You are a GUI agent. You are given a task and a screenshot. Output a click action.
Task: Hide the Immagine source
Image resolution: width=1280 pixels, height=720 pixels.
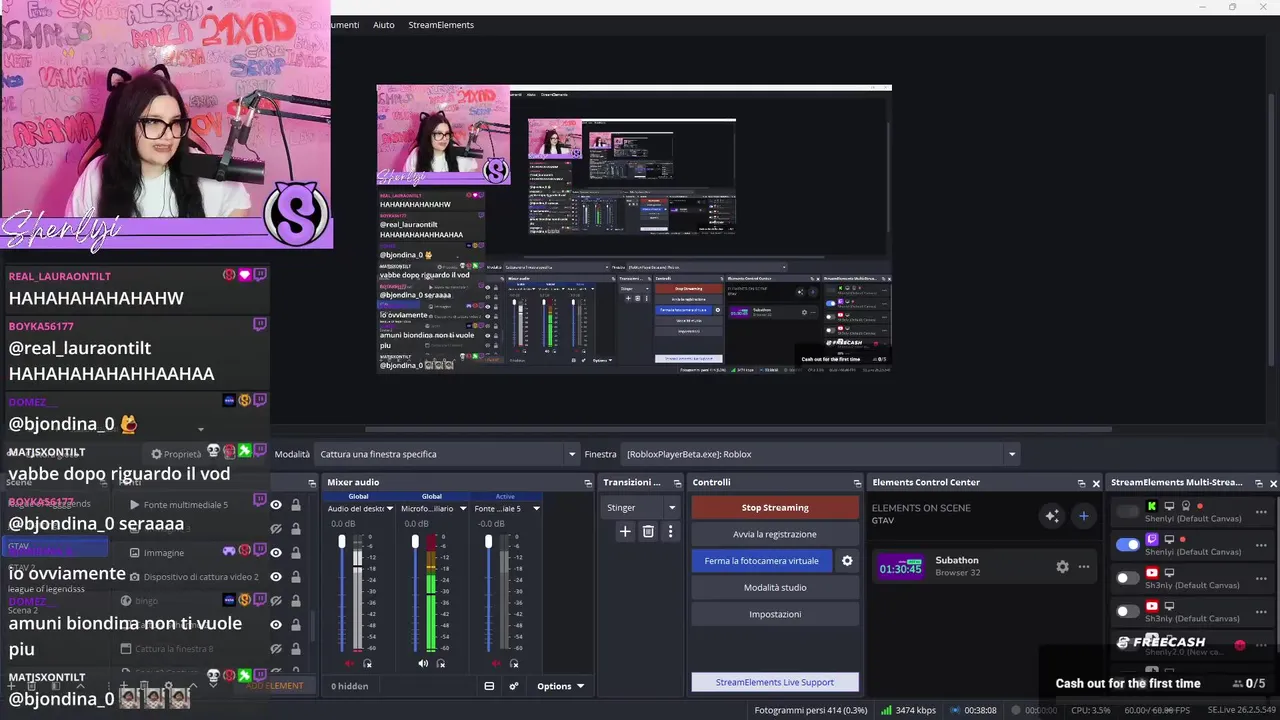pyautogui.click(x=276, y=552)
